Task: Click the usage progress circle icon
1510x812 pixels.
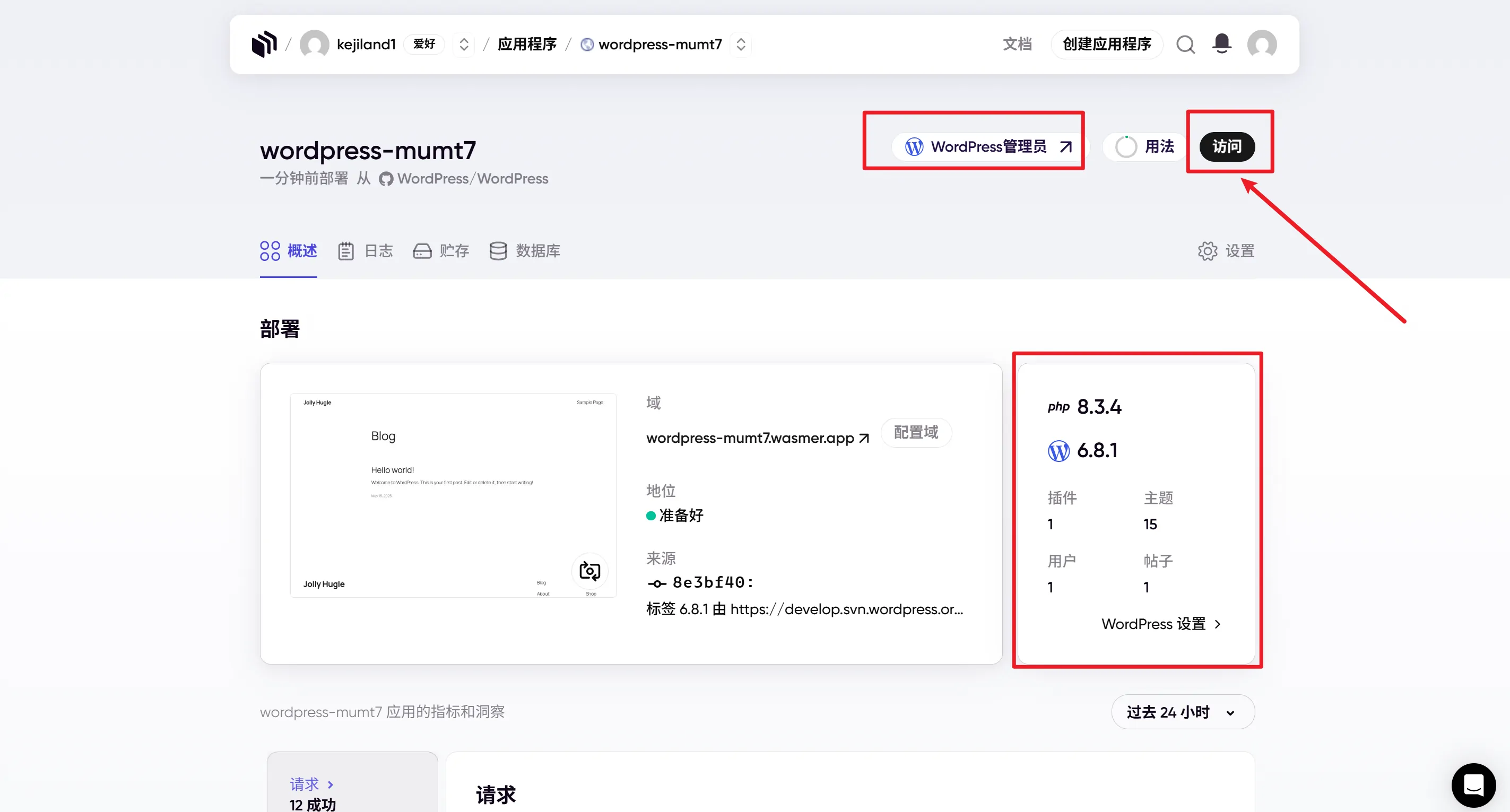Action: (1125, 146)
